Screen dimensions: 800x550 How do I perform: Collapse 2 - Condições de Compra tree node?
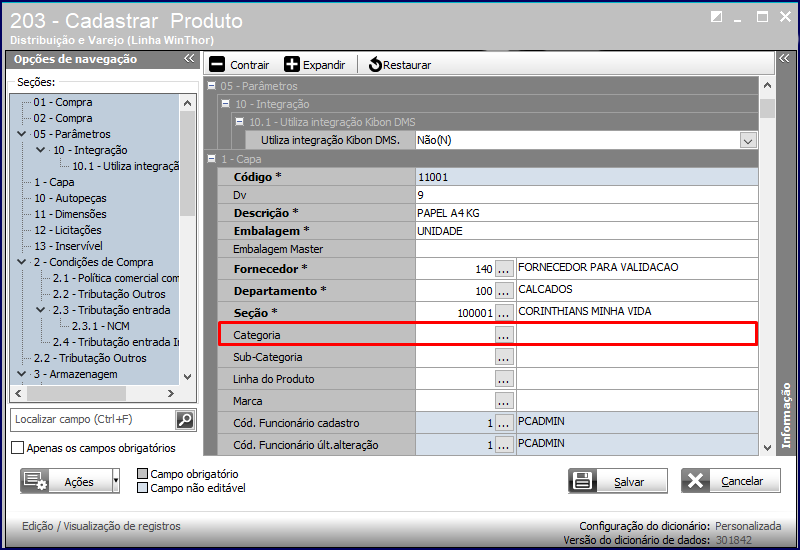point(21,262)
